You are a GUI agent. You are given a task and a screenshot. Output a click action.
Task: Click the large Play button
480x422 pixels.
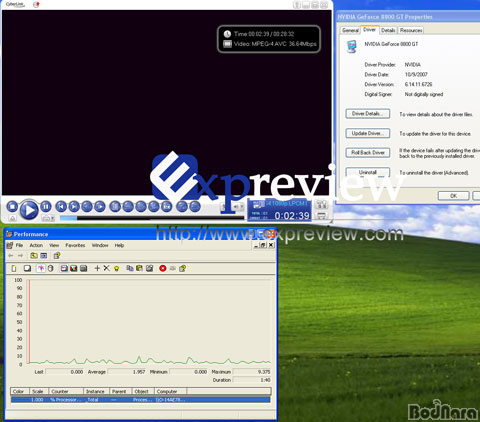pyautogui.click(x=29, y=210)
